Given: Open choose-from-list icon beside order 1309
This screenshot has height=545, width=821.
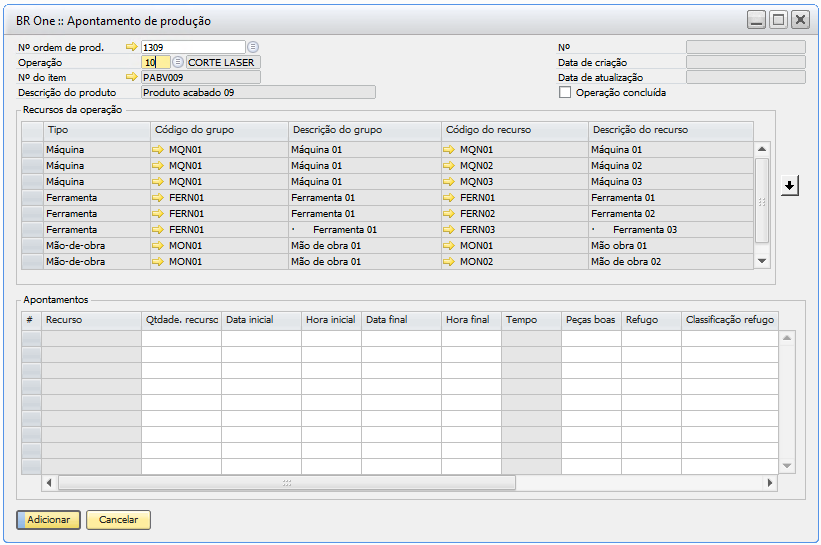Looking at the screenshot, I should (253, 47).
